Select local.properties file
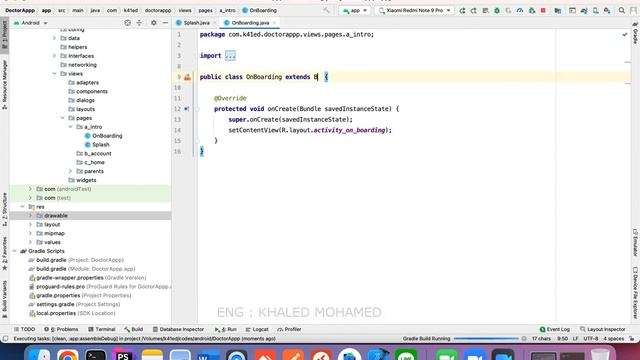This screenshot has height=360, width=640. coord(72,313)
